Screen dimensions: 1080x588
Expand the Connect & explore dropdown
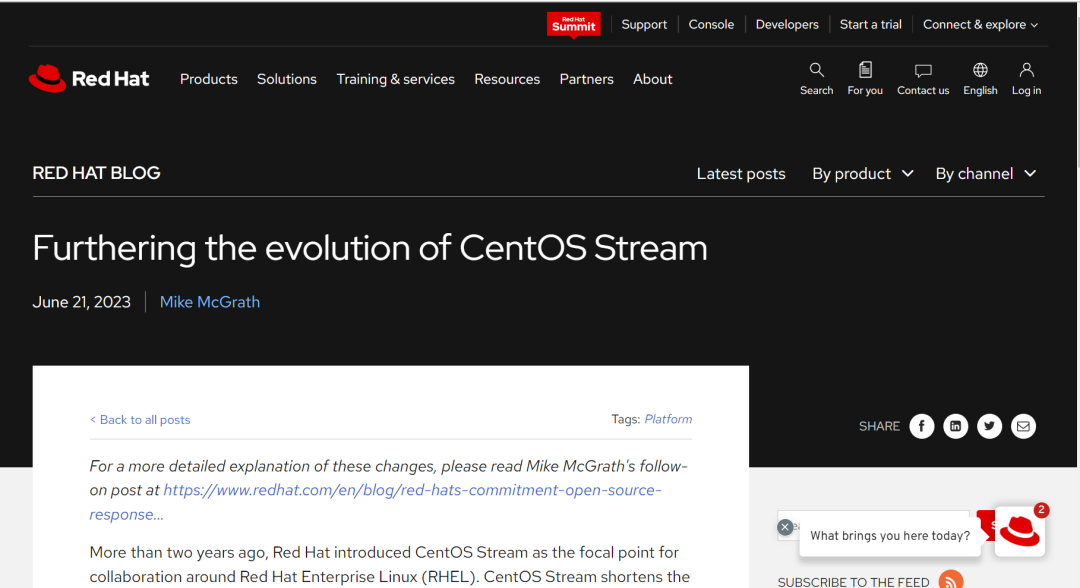[x=980, y=25]
